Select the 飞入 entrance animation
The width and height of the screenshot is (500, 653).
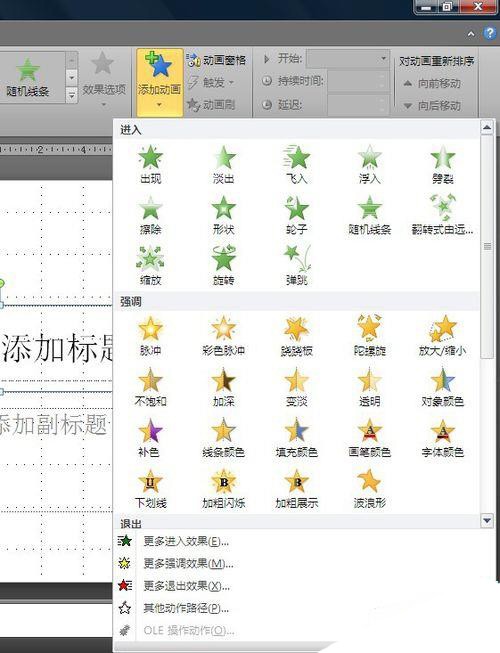point(297,164)
